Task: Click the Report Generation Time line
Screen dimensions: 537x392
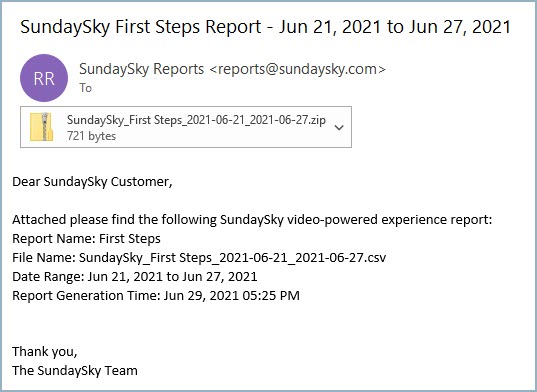Action: (156, 295)
